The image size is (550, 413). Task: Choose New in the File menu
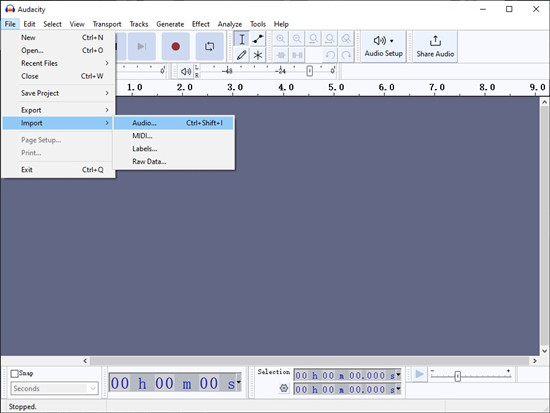coord(58,38)
